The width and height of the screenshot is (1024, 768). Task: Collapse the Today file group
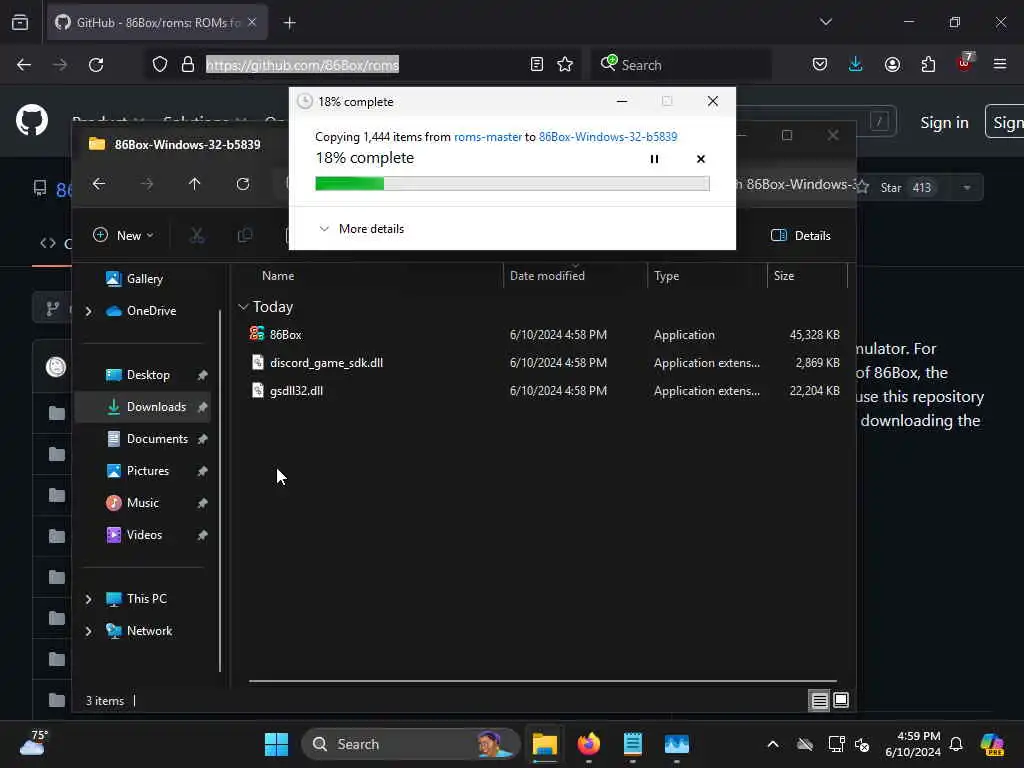243,306
